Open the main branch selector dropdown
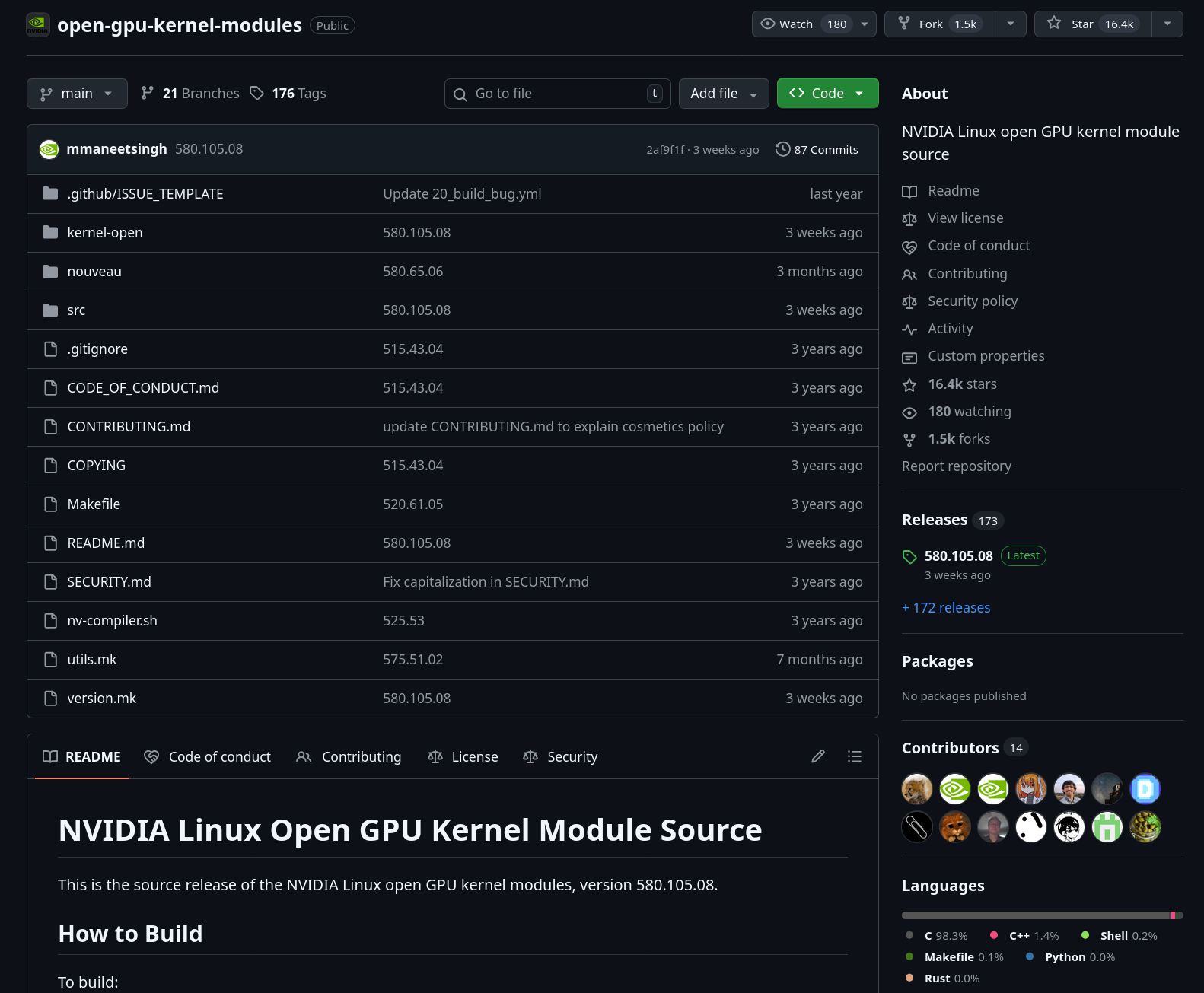The image size is (1204, 993). coord(77,94)
